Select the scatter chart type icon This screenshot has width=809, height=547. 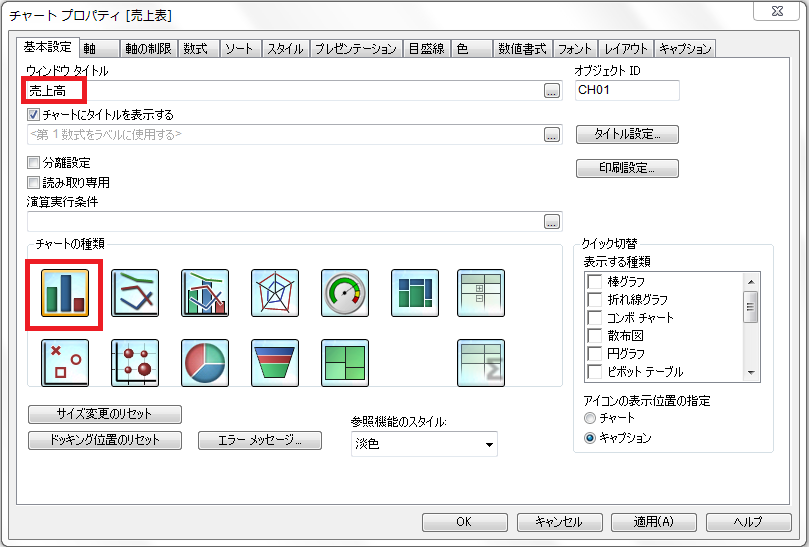[x=65, y=363]
